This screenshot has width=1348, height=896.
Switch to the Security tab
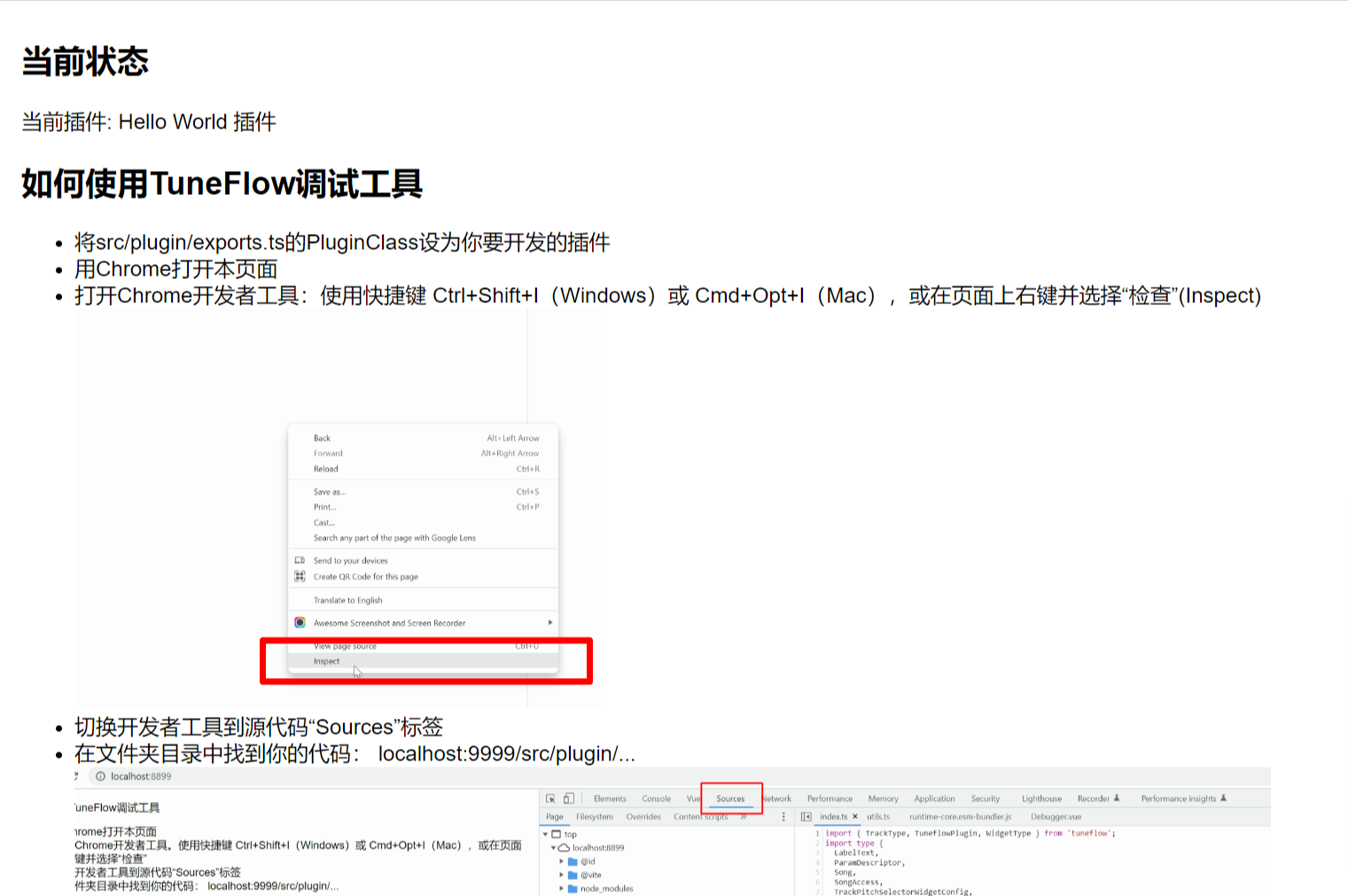pyautogui.click(x=985, y=799)
